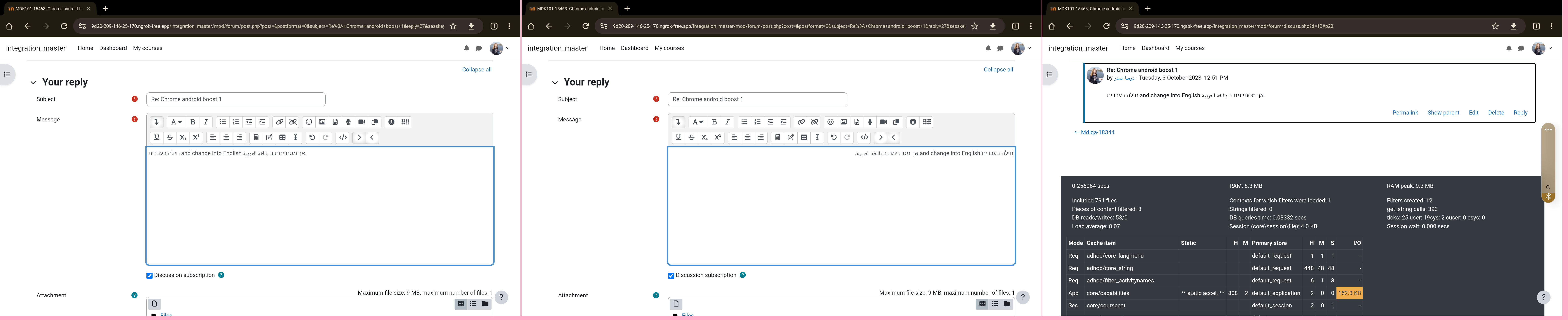Image resolution: width=1568 pixels, height=320 pixels.
Task: Toggle Discussion subscription checkbox in middle window
Action: pos(671,276)
